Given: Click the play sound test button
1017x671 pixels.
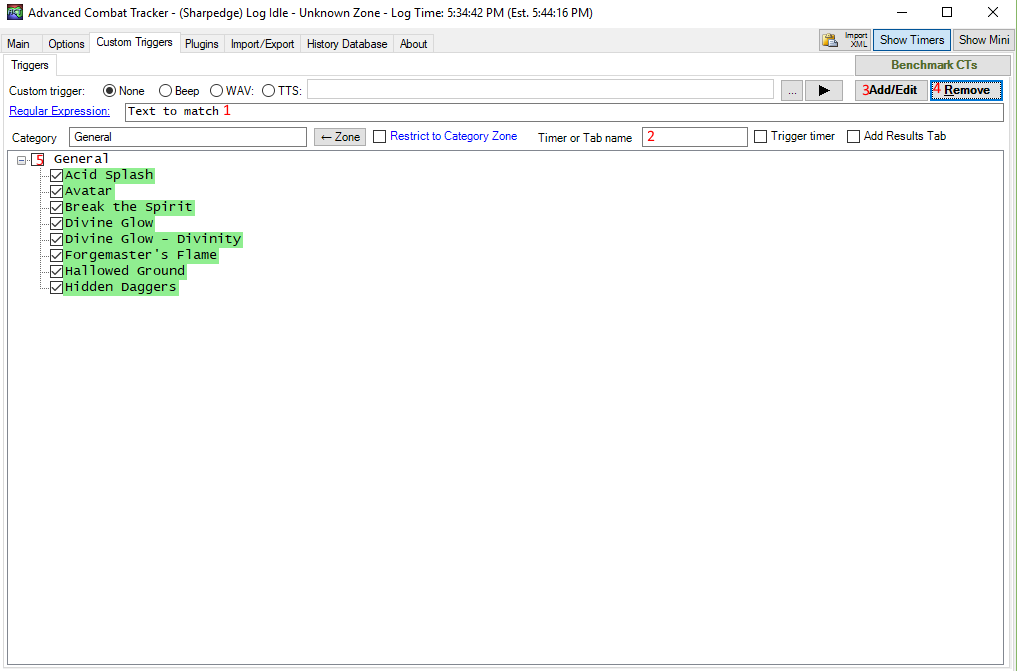Looking at the screenshot, I should point(824,90).
